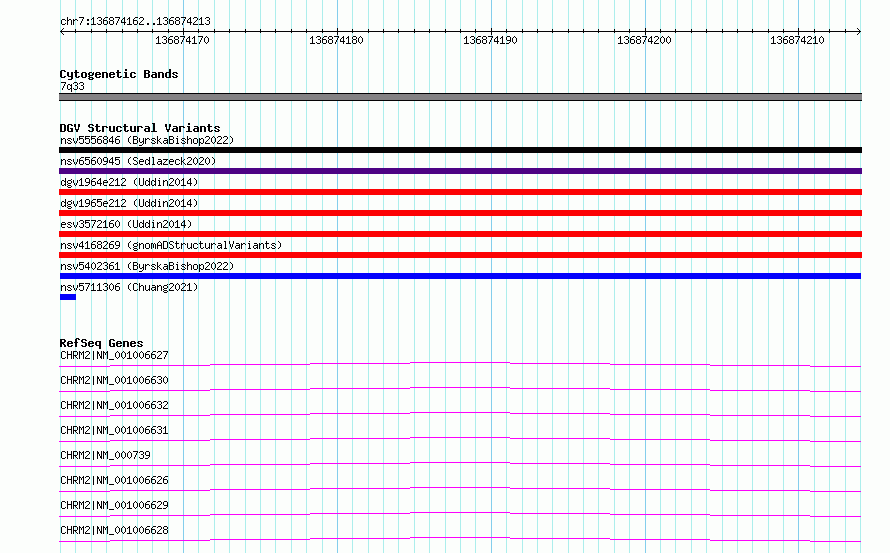Screen dimensions: 890x553
Task: Click transcript label CHRM2|NM_001006631
Action: coord(114,430)
